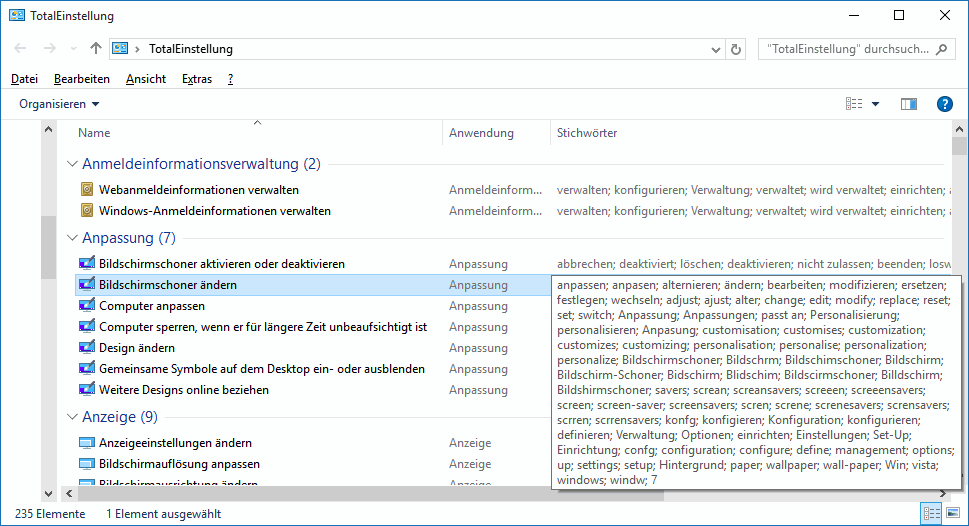Sort by the Anwendung column header
Image resolution: width=969 pixels, height=526 pixels.
coord(481,133)
